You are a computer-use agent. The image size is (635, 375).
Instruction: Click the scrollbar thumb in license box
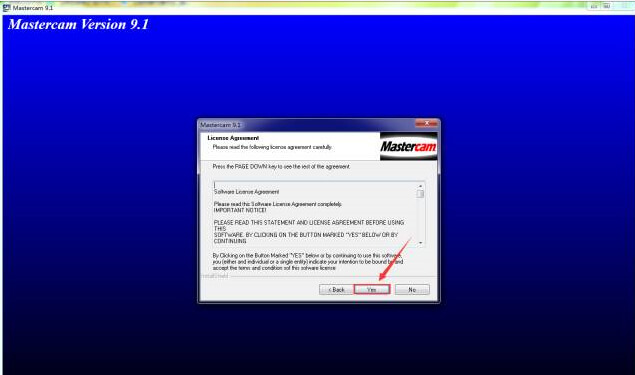420,194
